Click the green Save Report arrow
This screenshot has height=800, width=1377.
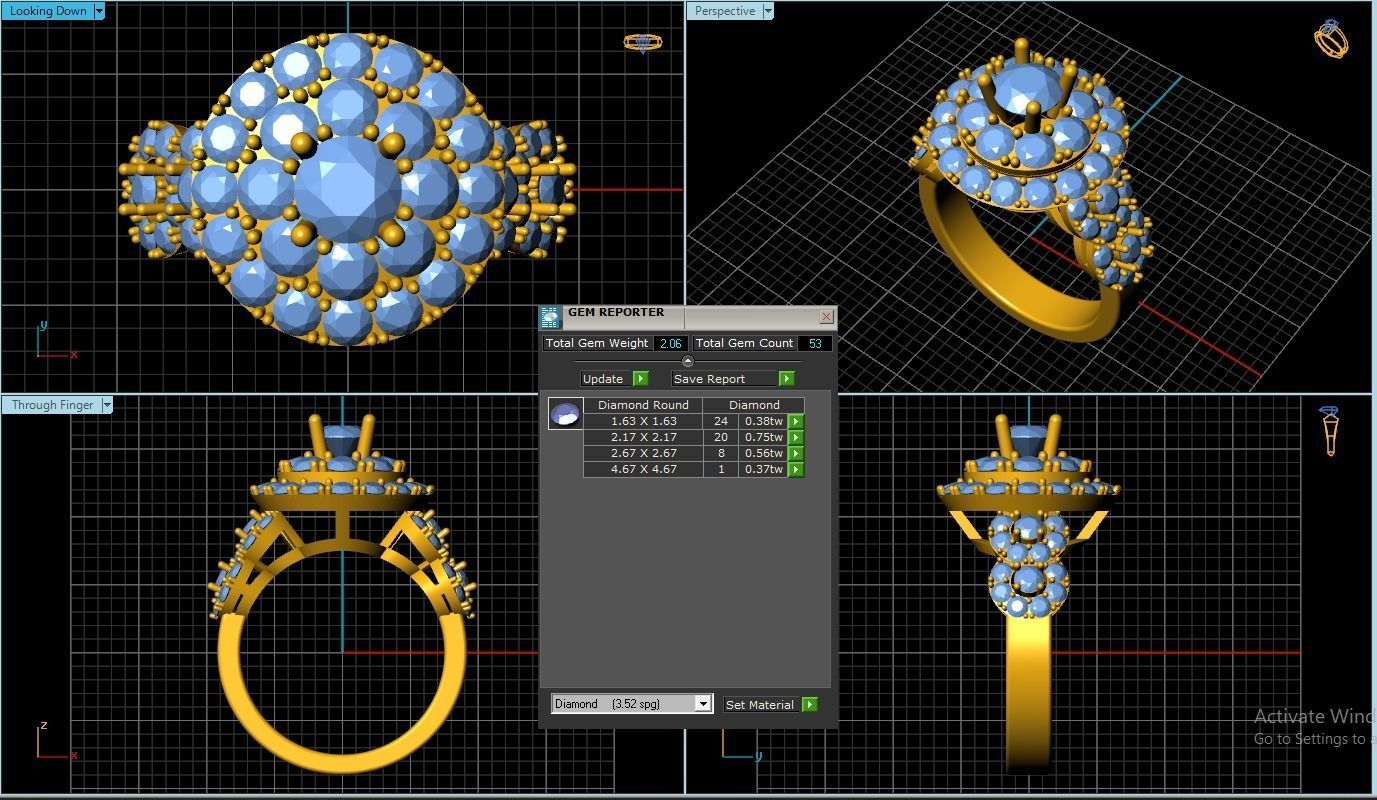[x=787, y=379]
